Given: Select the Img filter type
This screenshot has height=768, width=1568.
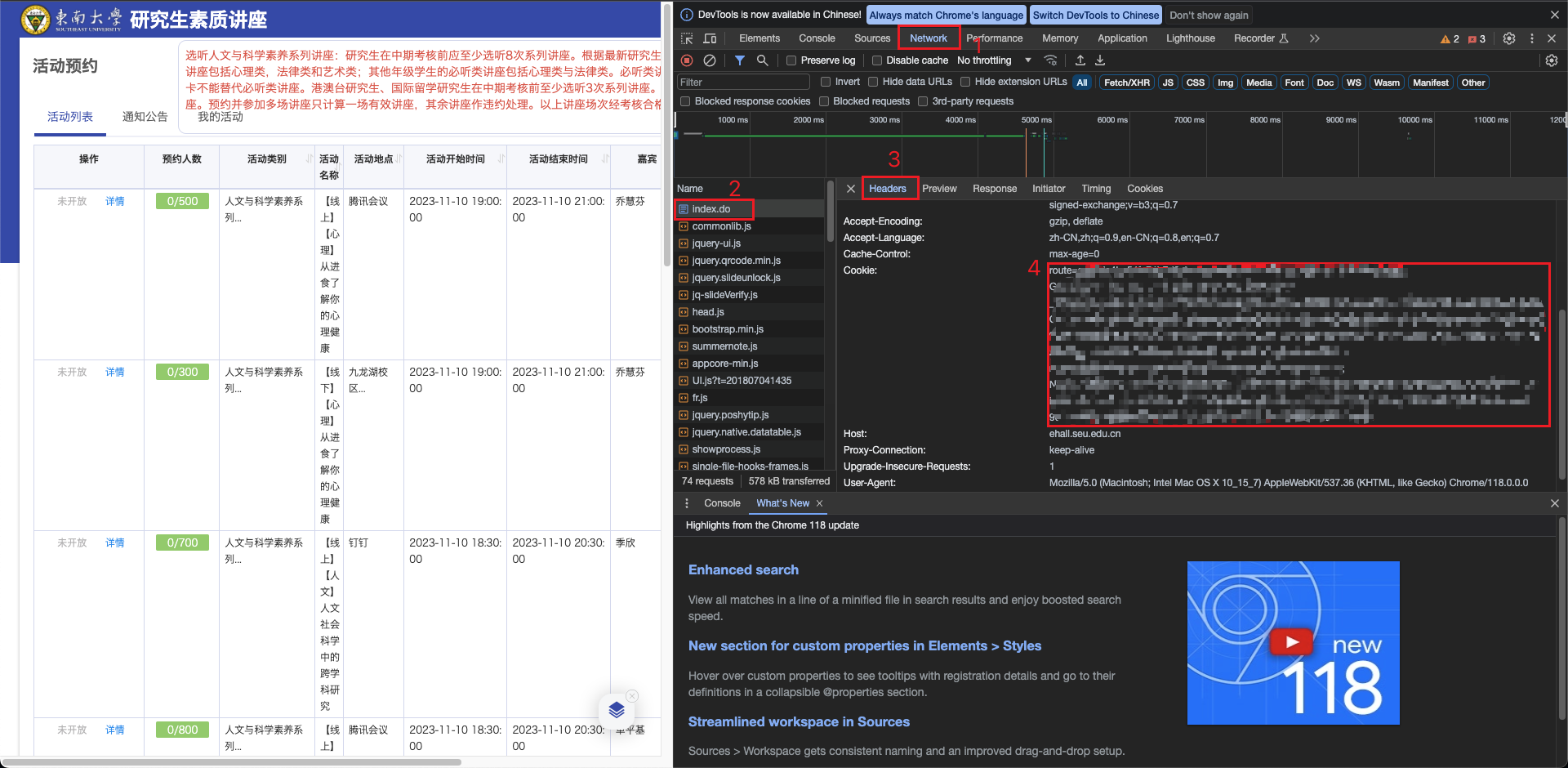Looking at the screenshot, I should click(1225, 83).
